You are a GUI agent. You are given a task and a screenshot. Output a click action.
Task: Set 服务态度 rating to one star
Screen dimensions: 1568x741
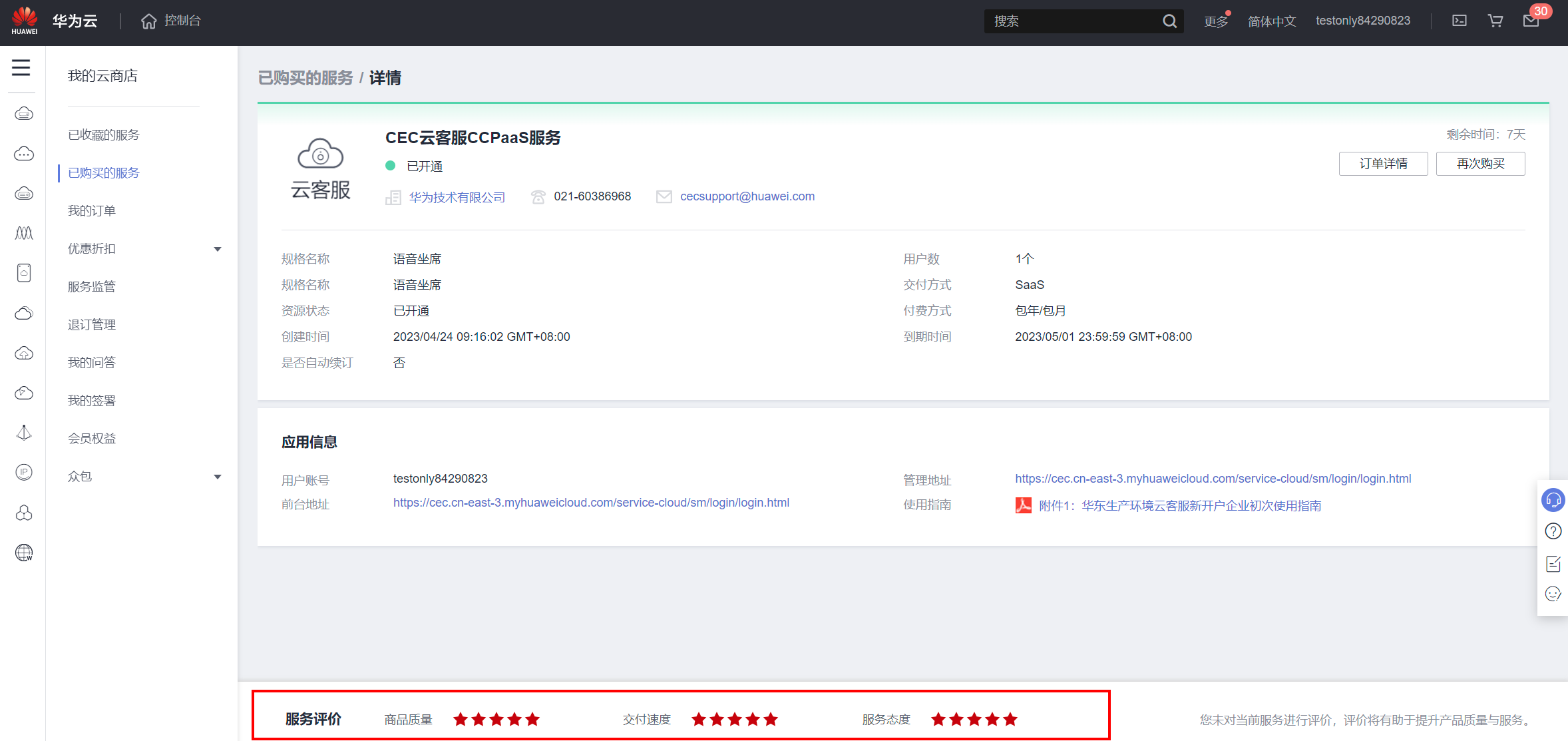938,719
